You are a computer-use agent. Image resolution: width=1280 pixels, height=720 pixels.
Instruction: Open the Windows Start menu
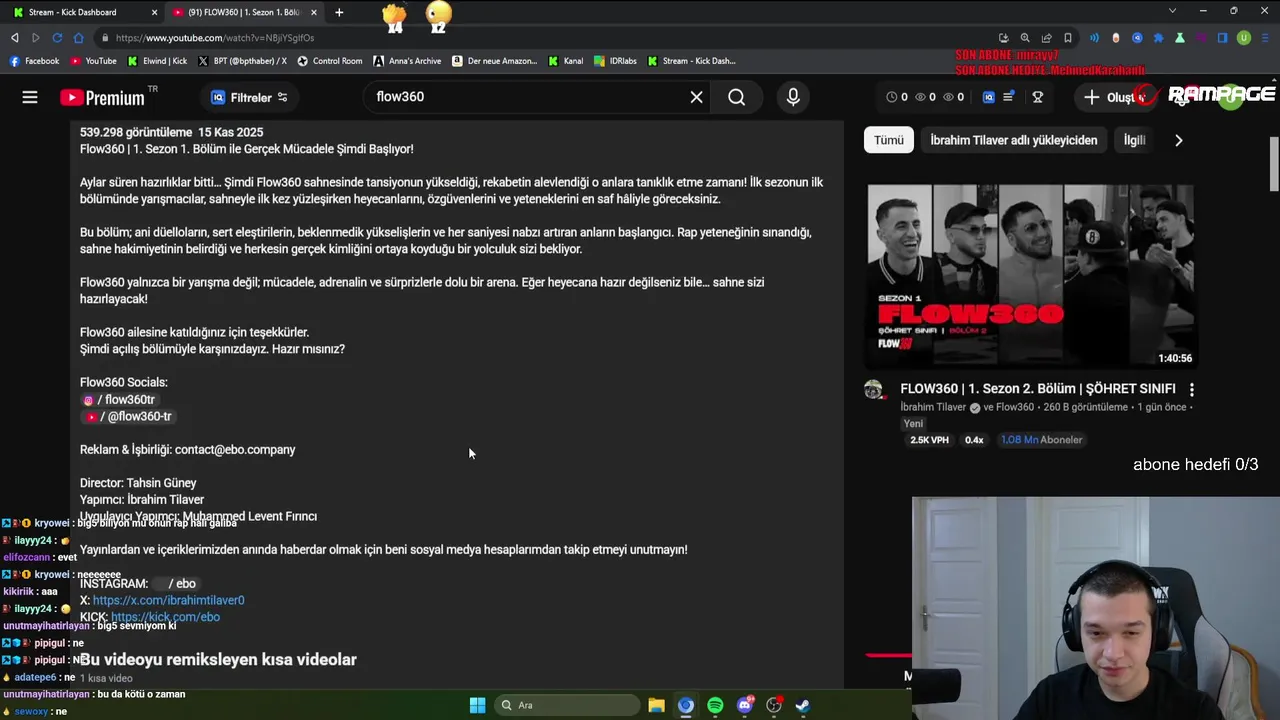pyautogui.click(x=477, y=705)
